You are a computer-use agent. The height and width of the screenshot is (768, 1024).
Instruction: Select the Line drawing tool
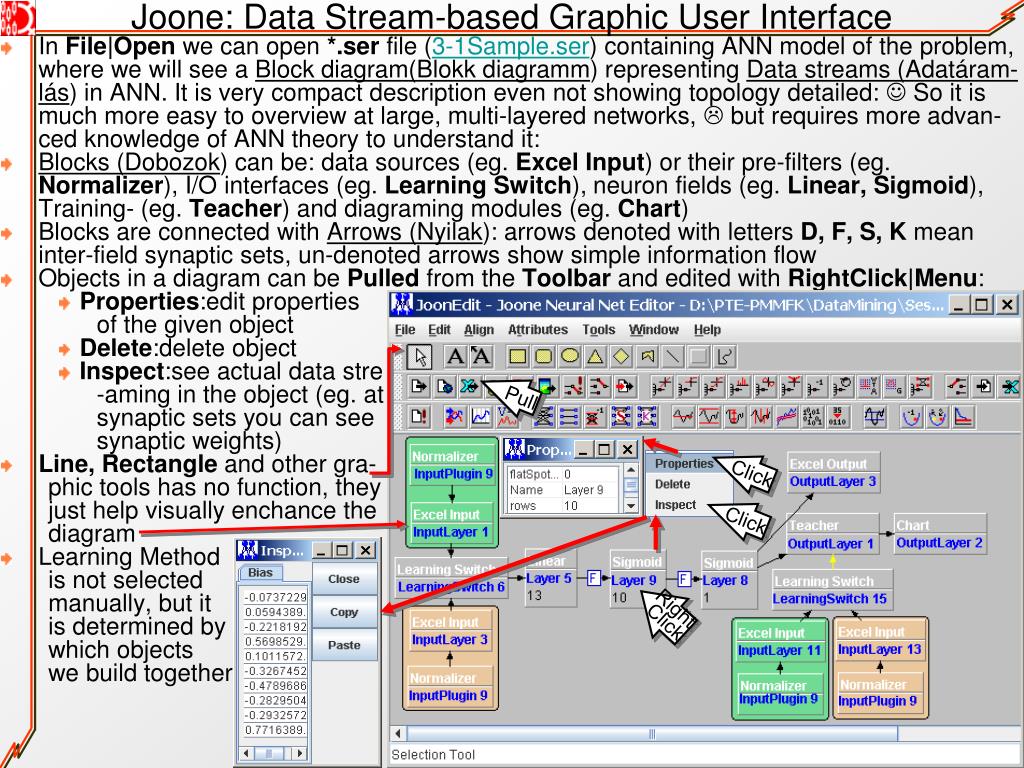(x=673, y=357)
